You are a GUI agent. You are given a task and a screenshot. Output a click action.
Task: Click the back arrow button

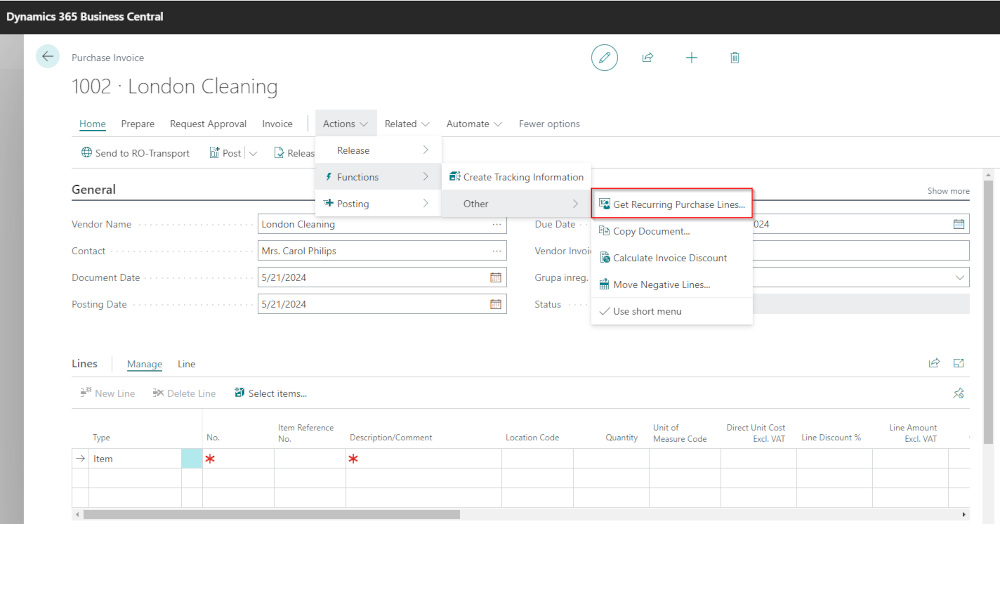coord(48,57)
